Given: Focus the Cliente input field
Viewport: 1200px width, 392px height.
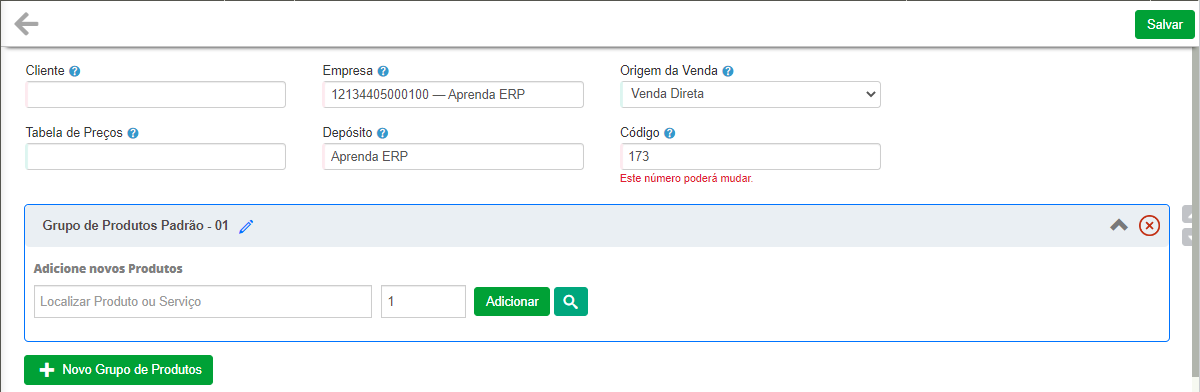Looking at the screenshot, I should (156, 95).
